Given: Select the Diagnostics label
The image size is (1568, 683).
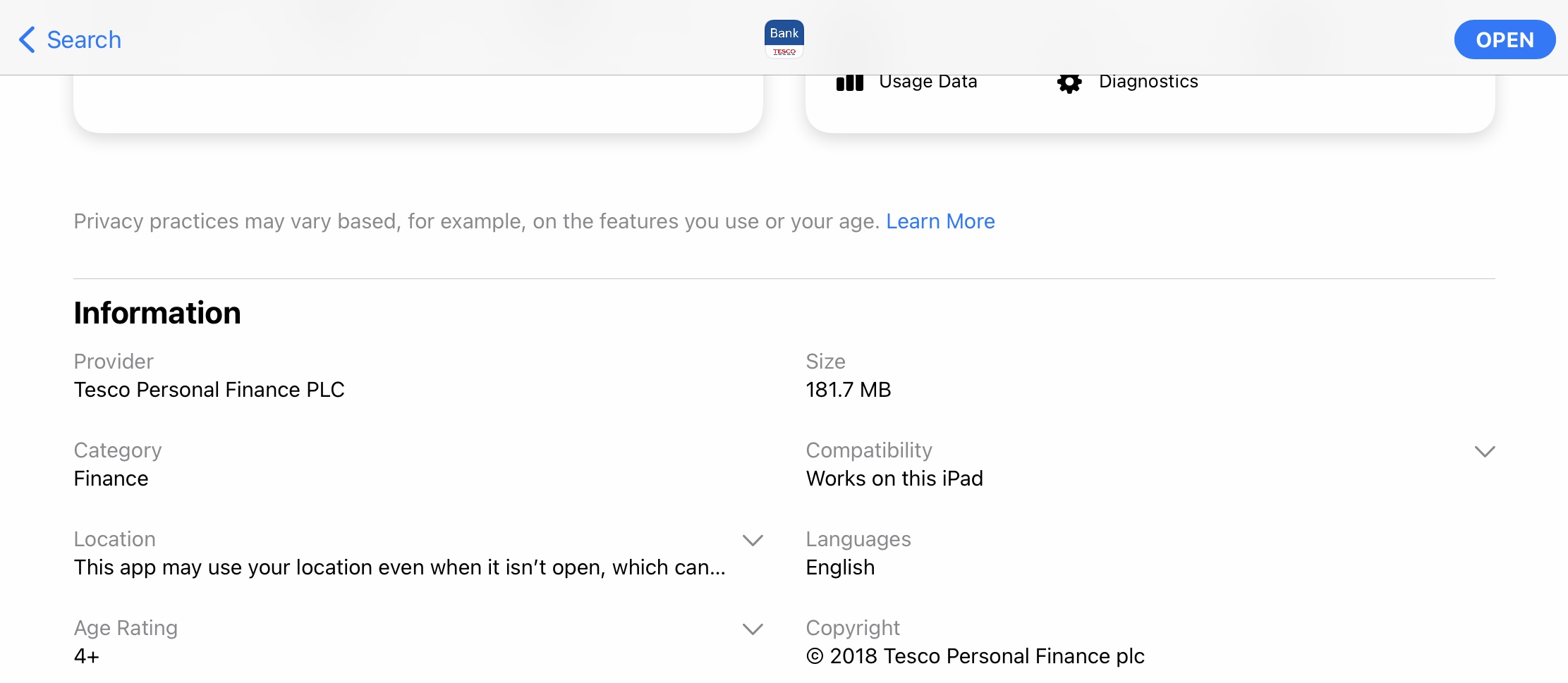Looking at the screenshot, I should coord(1148,82).
